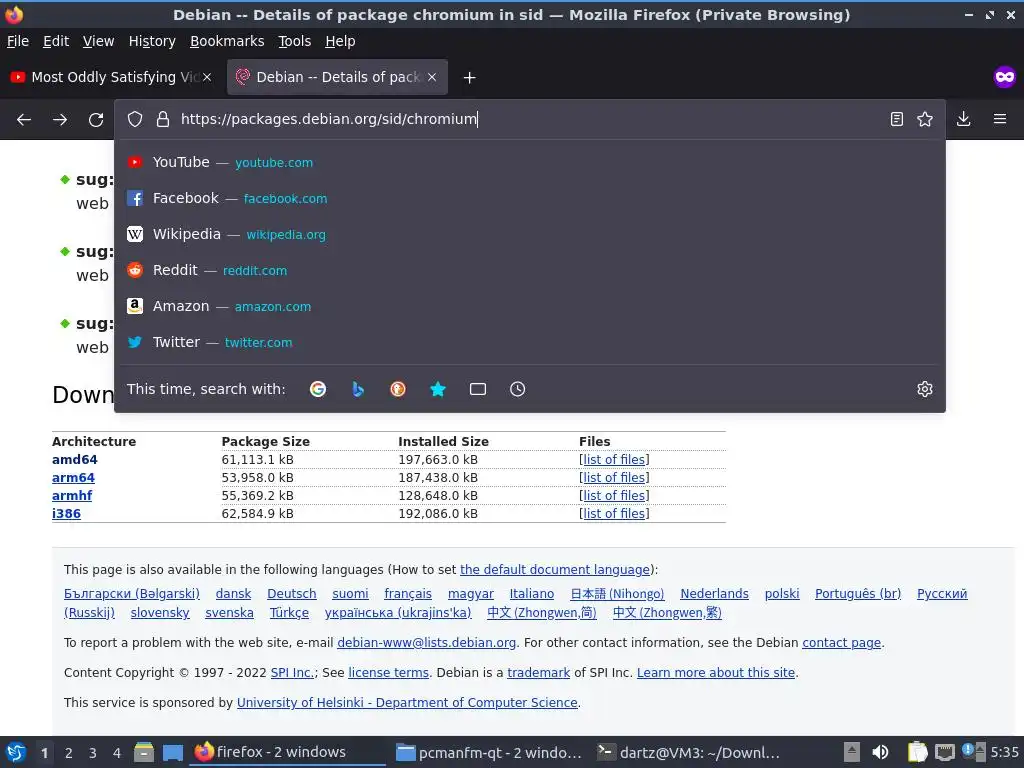Choose Twitter suggestion in the dropdown

pos(530,342)
